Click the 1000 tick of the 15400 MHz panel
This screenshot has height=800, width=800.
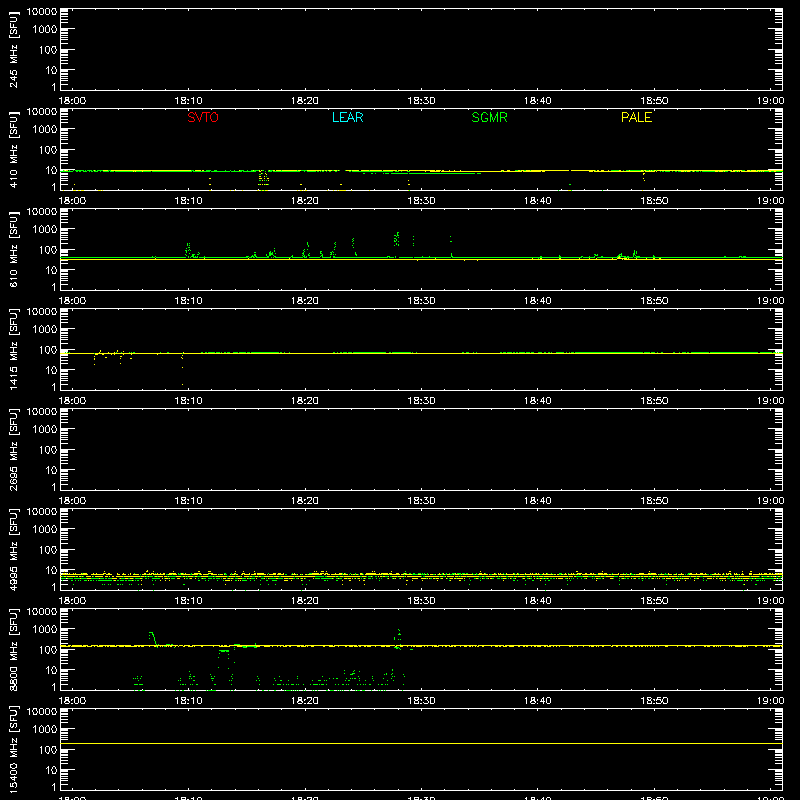point(45,730)
